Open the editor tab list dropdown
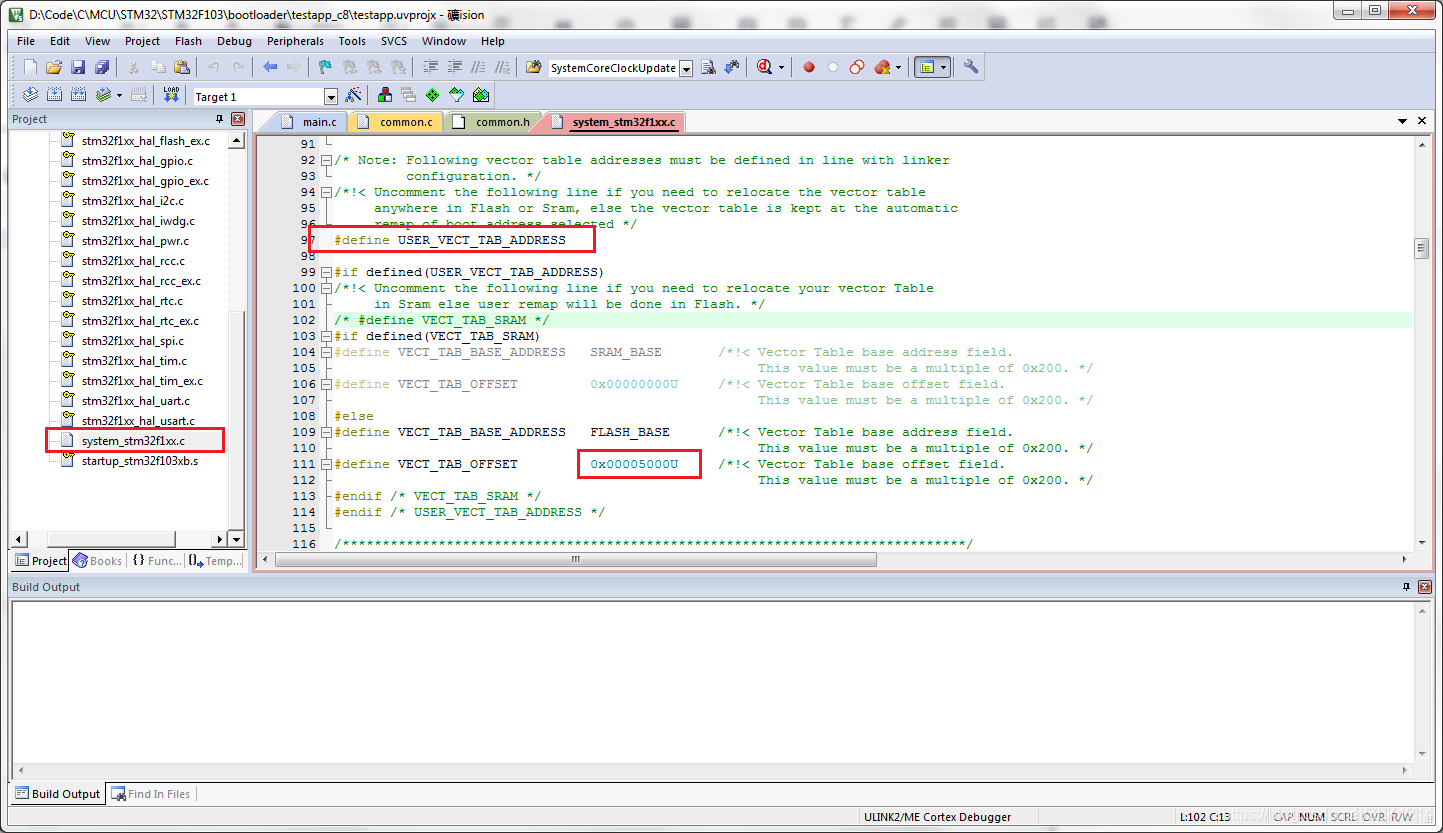1443x833 pixels. coord(1404,120)
